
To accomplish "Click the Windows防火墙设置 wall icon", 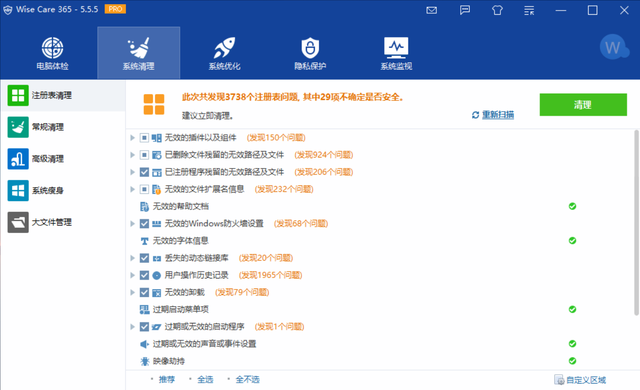I will coord(157,224).
